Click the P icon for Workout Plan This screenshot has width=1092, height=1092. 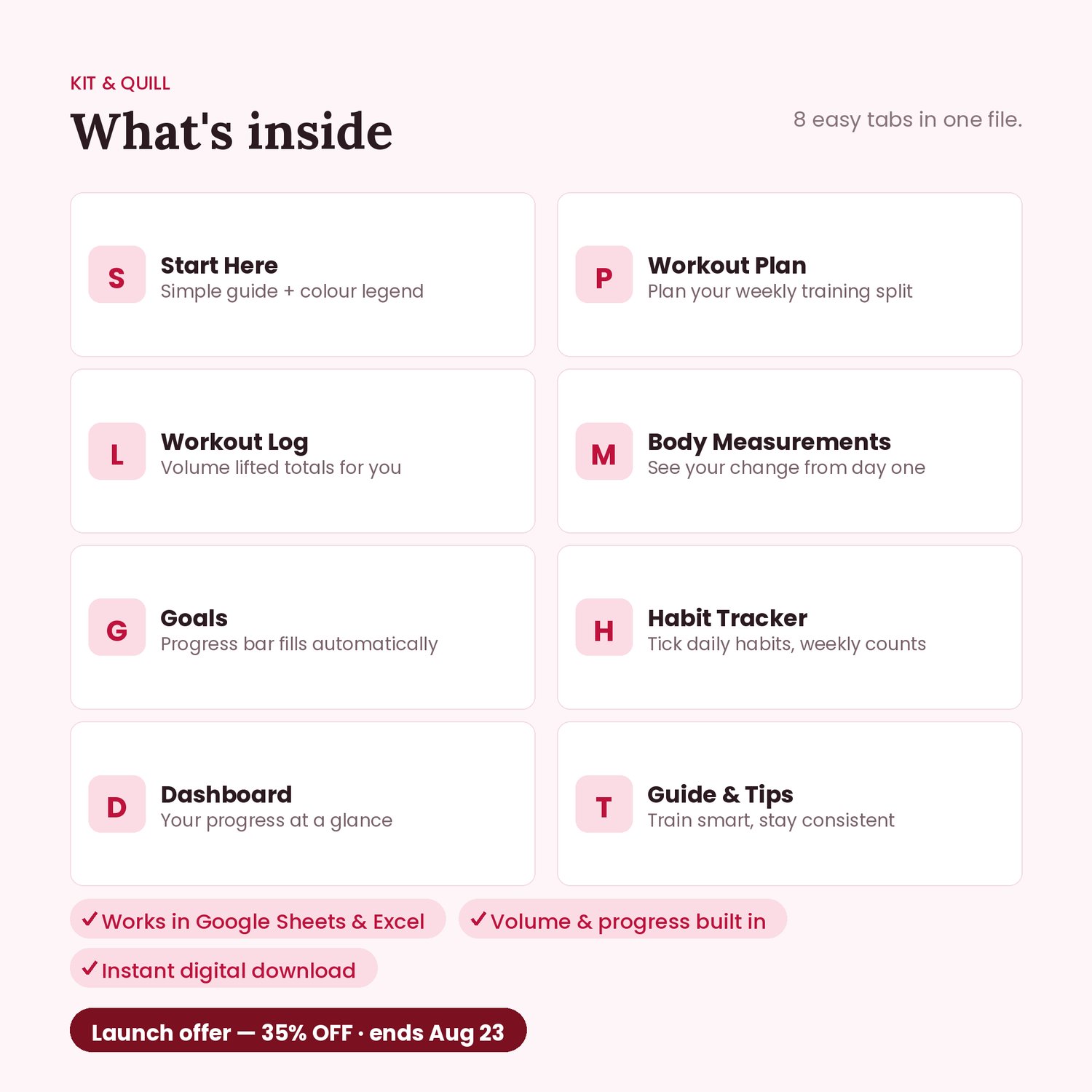604,274
